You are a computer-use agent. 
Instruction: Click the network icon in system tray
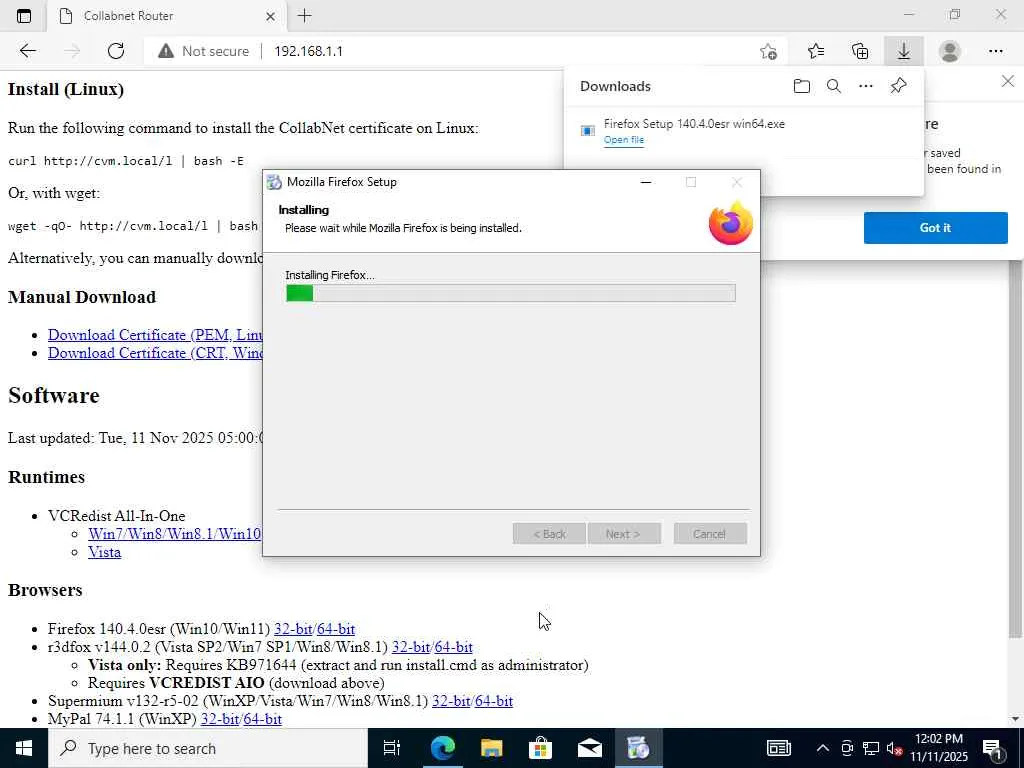tap(871, 748)
